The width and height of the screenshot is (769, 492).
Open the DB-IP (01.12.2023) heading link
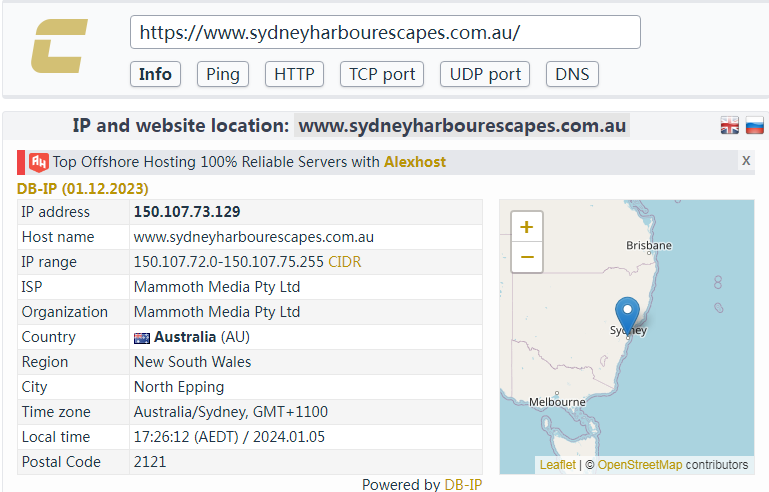click(82, 189)
